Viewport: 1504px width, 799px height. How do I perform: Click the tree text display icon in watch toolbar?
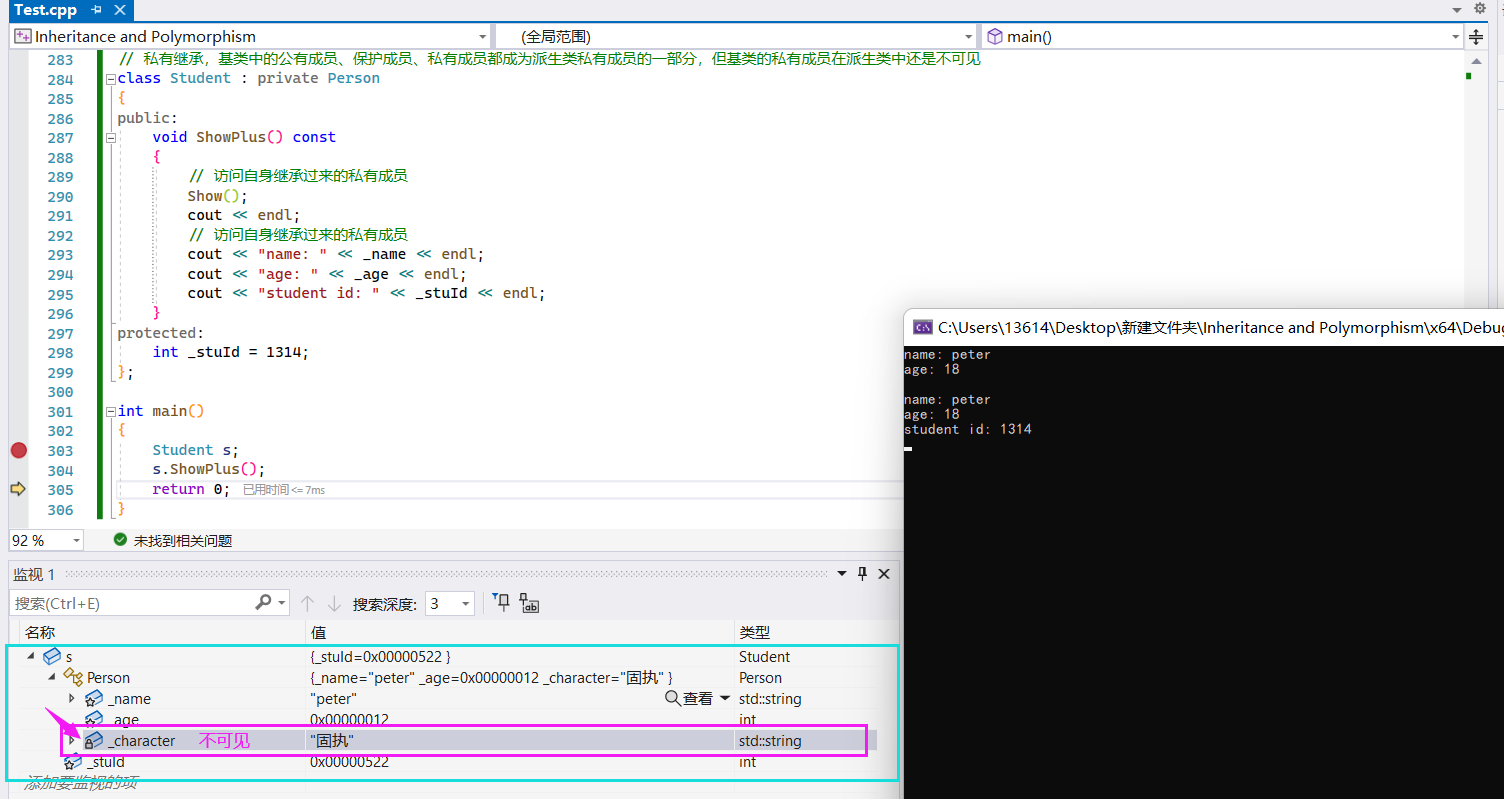click(530, 603)
